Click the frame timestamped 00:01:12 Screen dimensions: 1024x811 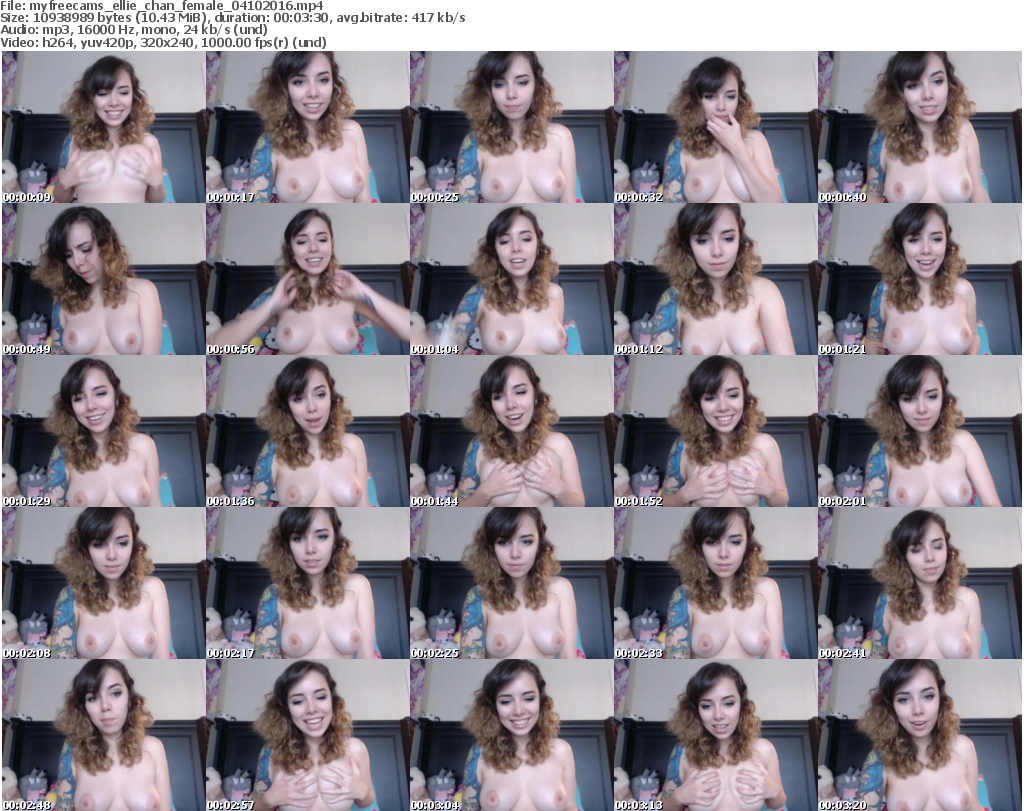715,279
